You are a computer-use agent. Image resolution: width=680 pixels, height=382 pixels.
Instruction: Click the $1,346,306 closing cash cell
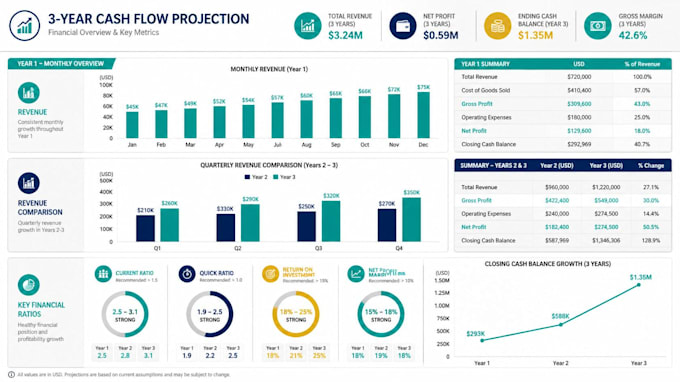click(x=606, y=240)
